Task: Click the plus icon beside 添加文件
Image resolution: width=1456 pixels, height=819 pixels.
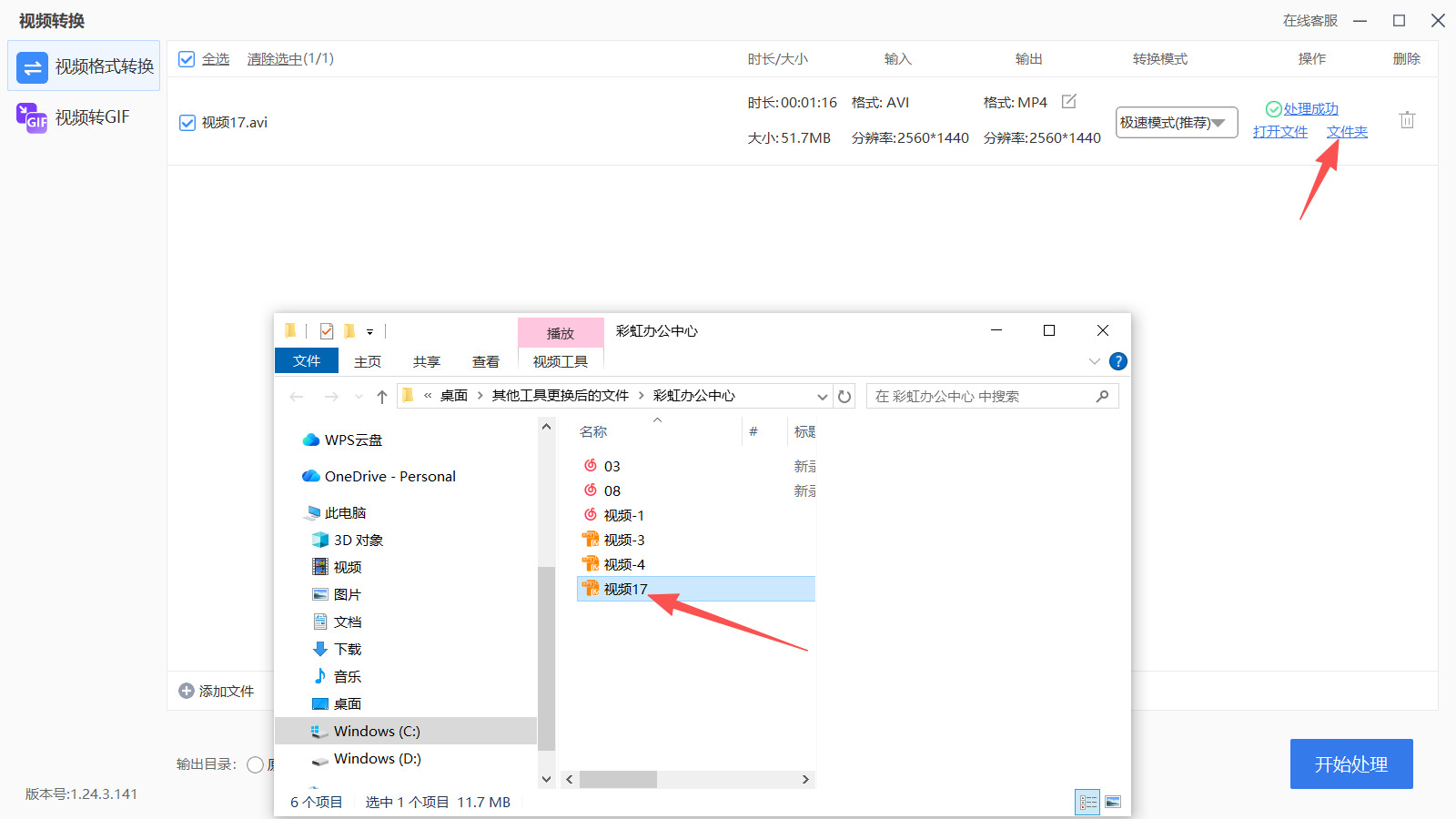Action: pos(187,691)
